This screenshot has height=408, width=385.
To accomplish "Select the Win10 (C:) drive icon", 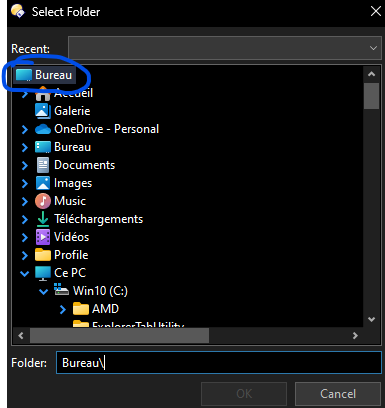I will click(61, 290).
